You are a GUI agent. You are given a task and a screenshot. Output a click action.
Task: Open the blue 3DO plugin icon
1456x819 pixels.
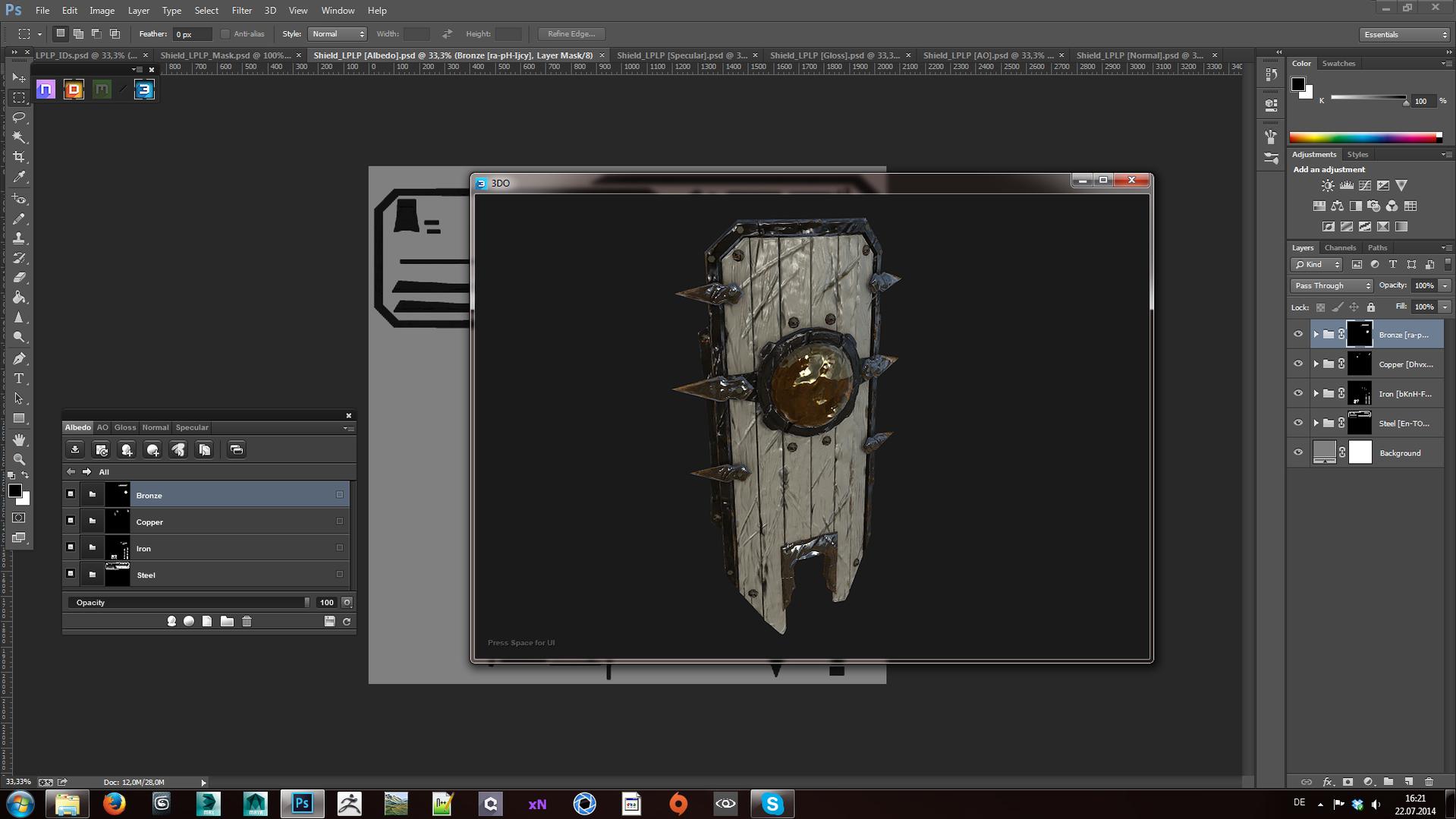pyautogui.click(x=144, y=90)
